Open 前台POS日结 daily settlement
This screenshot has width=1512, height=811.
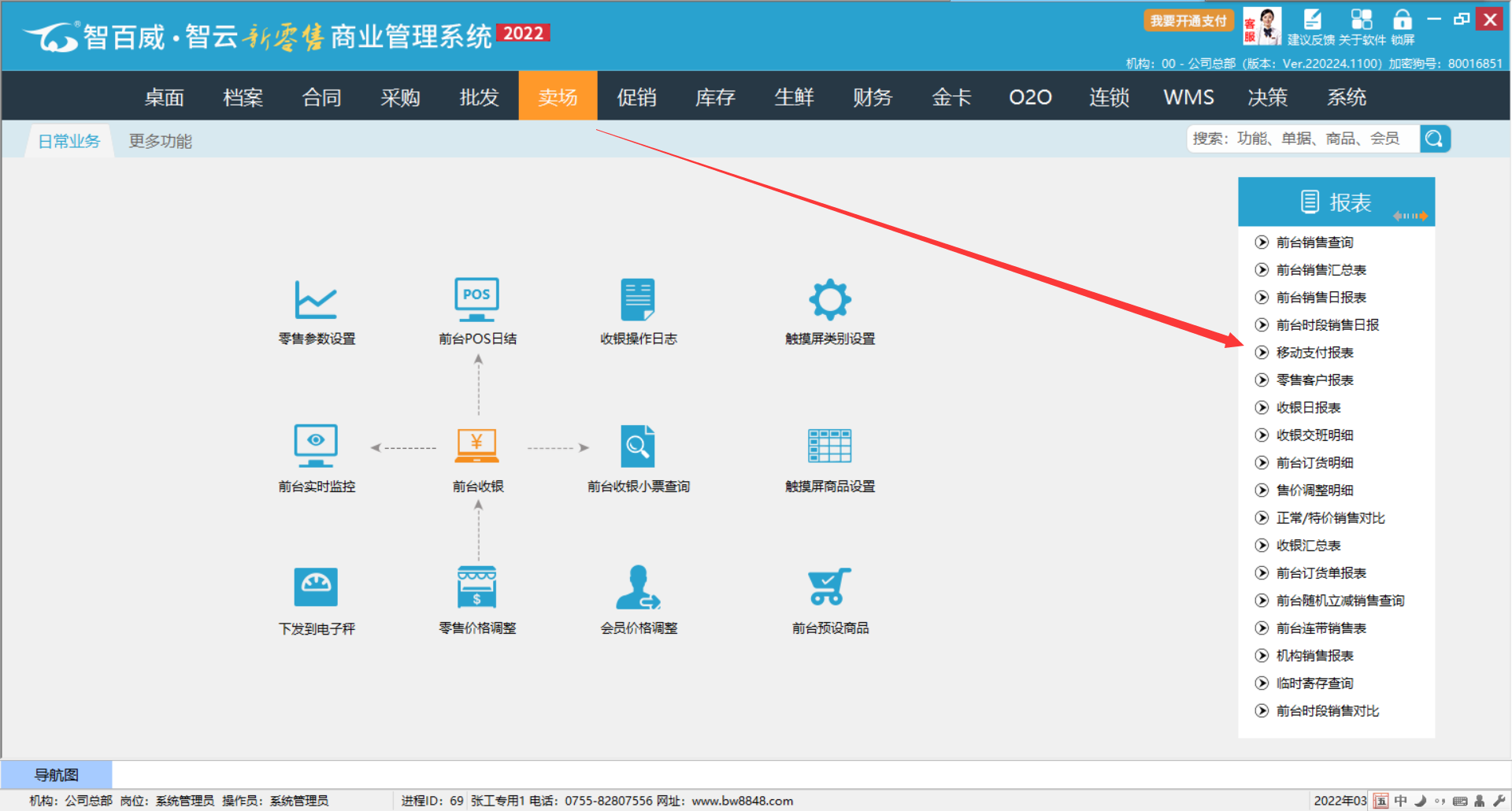(476, 300)
